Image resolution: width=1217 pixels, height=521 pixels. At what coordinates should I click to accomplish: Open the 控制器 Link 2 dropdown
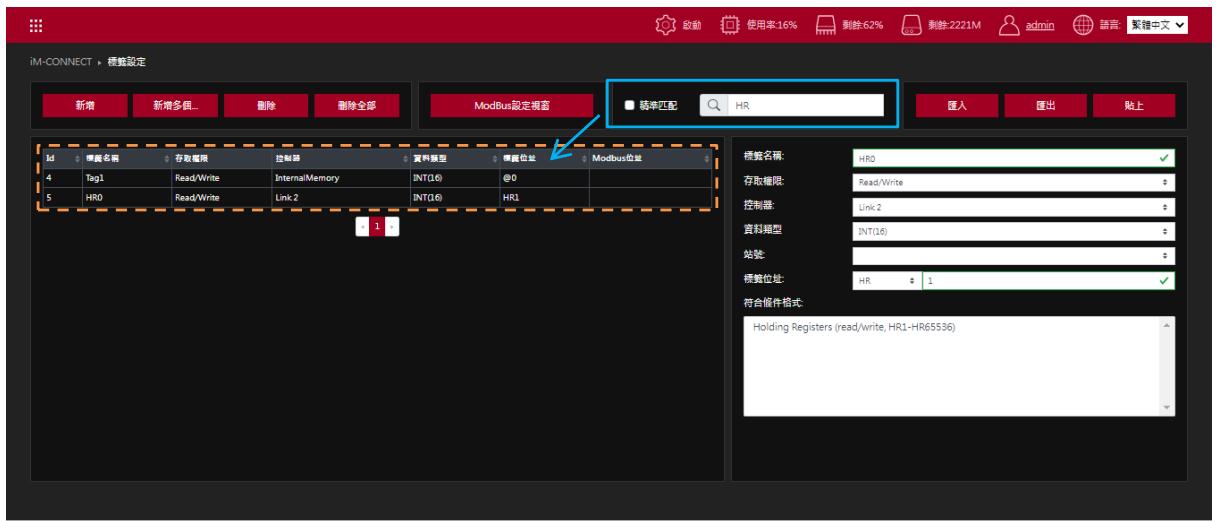pyautogui.click(x=1013, y=206)
